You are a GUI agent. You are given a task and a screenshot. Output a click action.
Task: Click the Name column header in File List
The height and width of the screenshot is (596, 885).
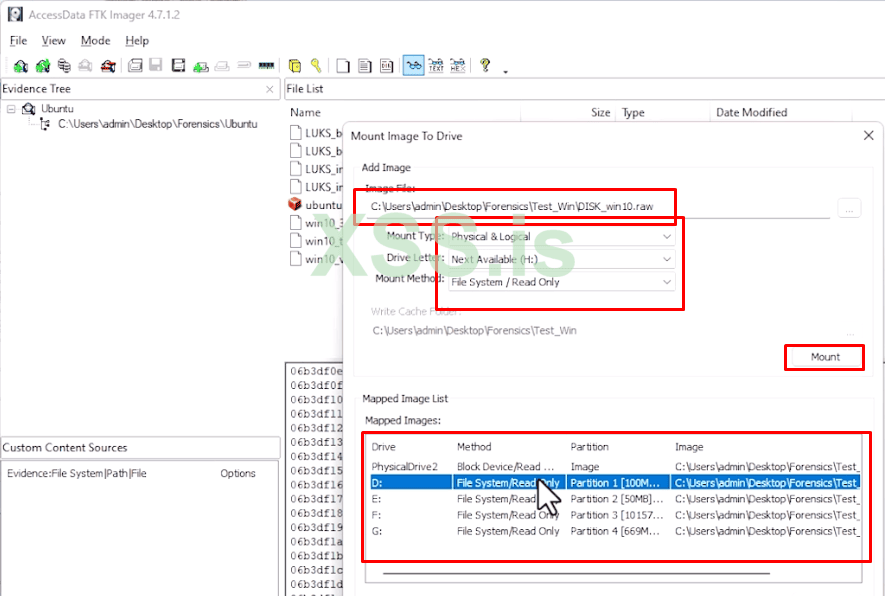(305, 112)
